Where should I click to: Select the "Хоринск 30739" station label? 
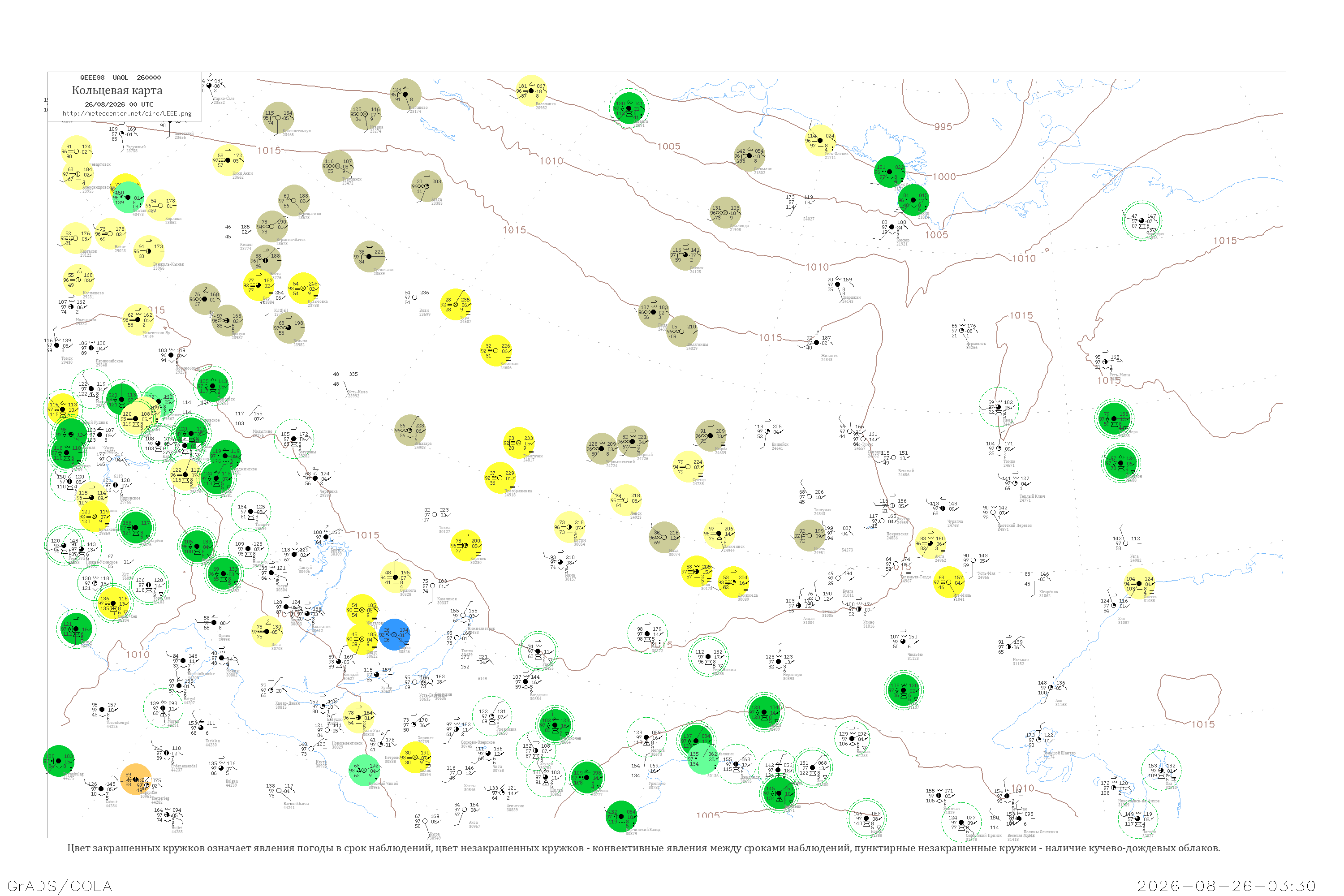coord(426,740)
